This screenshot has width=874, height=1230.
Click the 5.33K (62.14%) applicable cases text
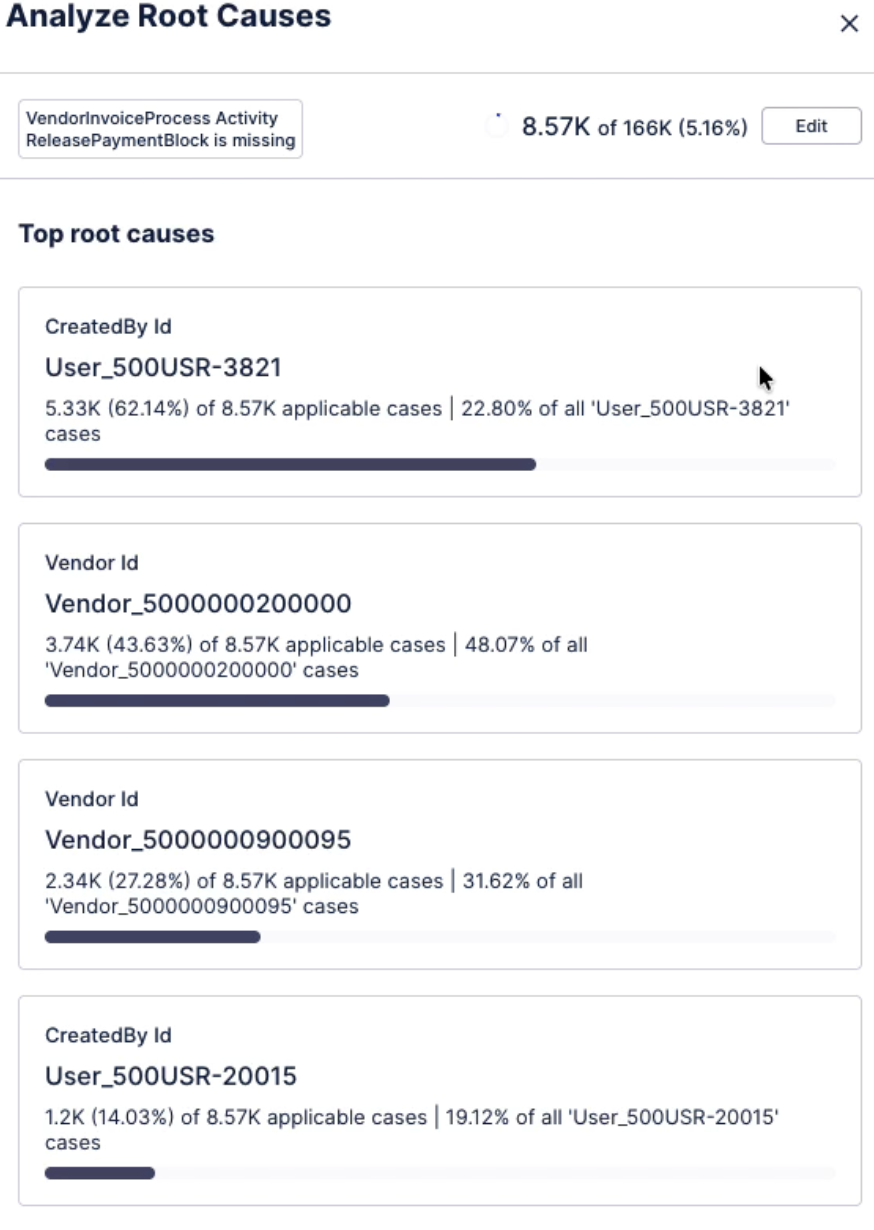click(x=243, y=409)
